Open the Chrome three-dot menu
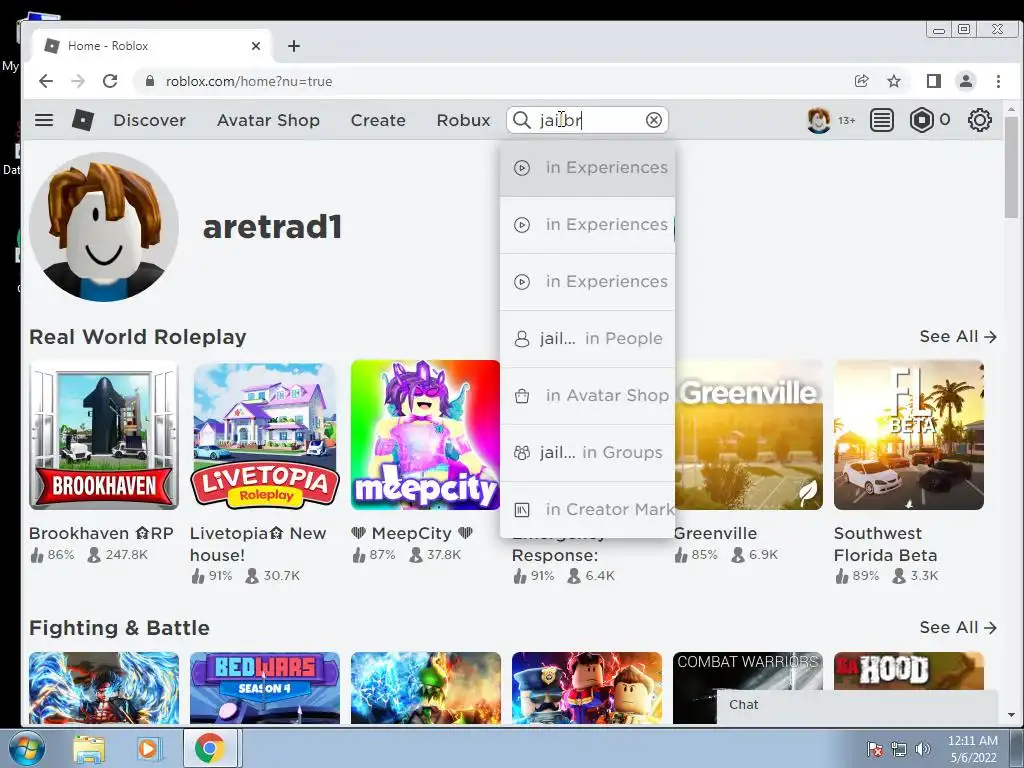Screen dimensions: 1024x768 [998, 81]
